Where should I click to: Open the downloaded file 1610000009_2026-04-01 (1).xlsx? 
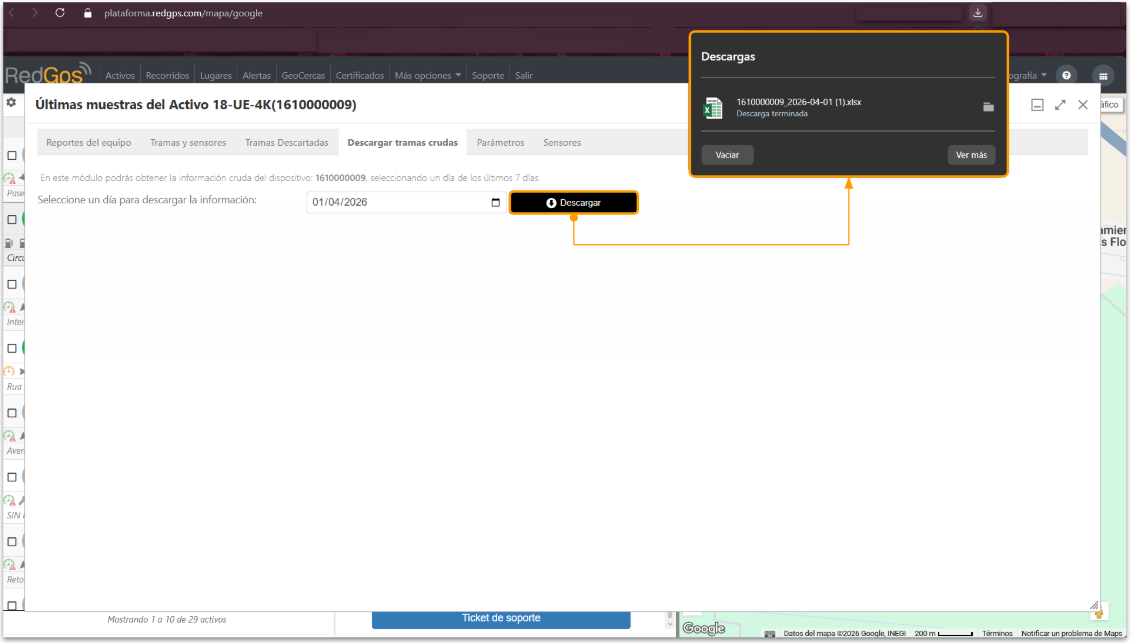pos(798,102)
